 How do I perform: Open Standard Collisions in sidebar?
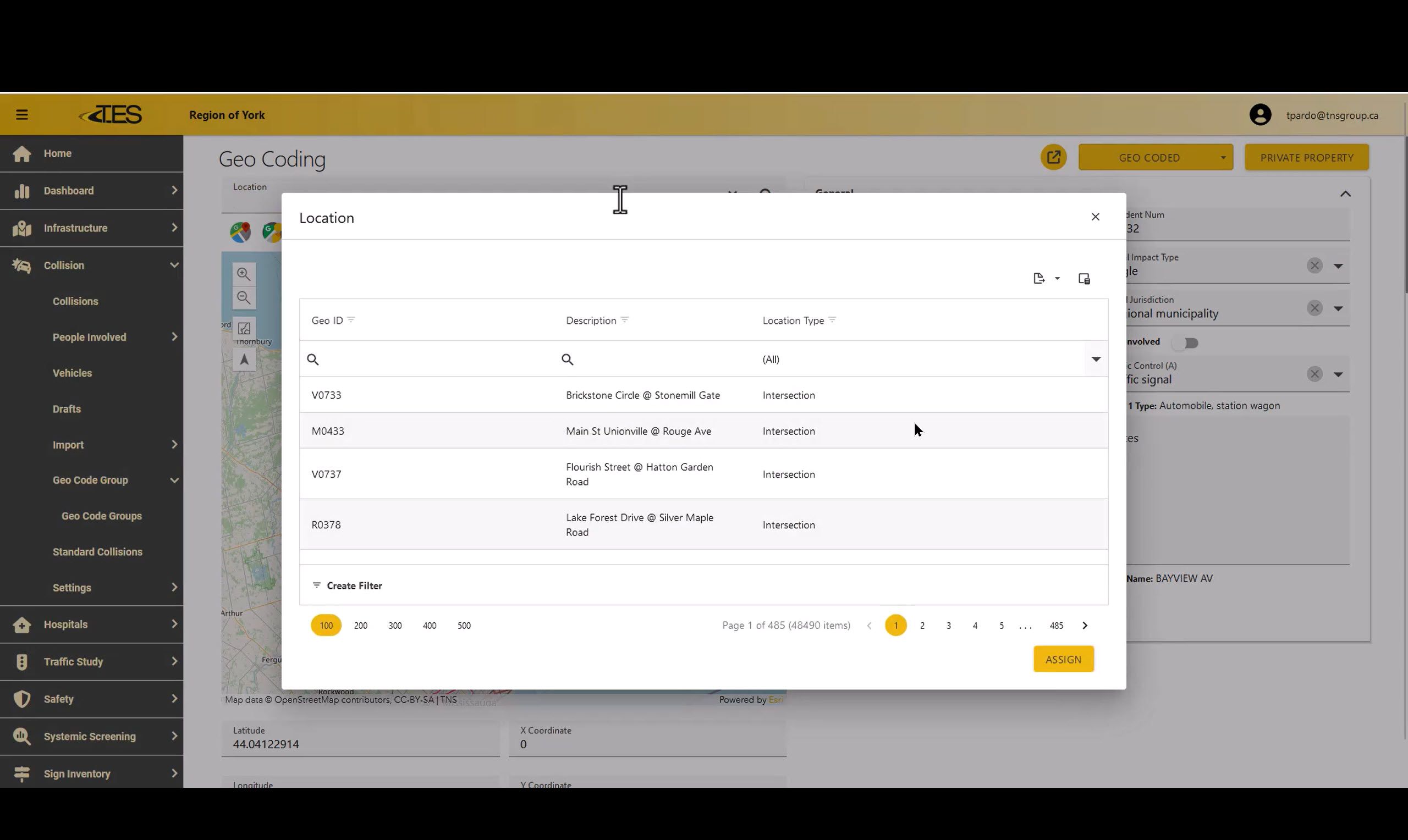97,551
